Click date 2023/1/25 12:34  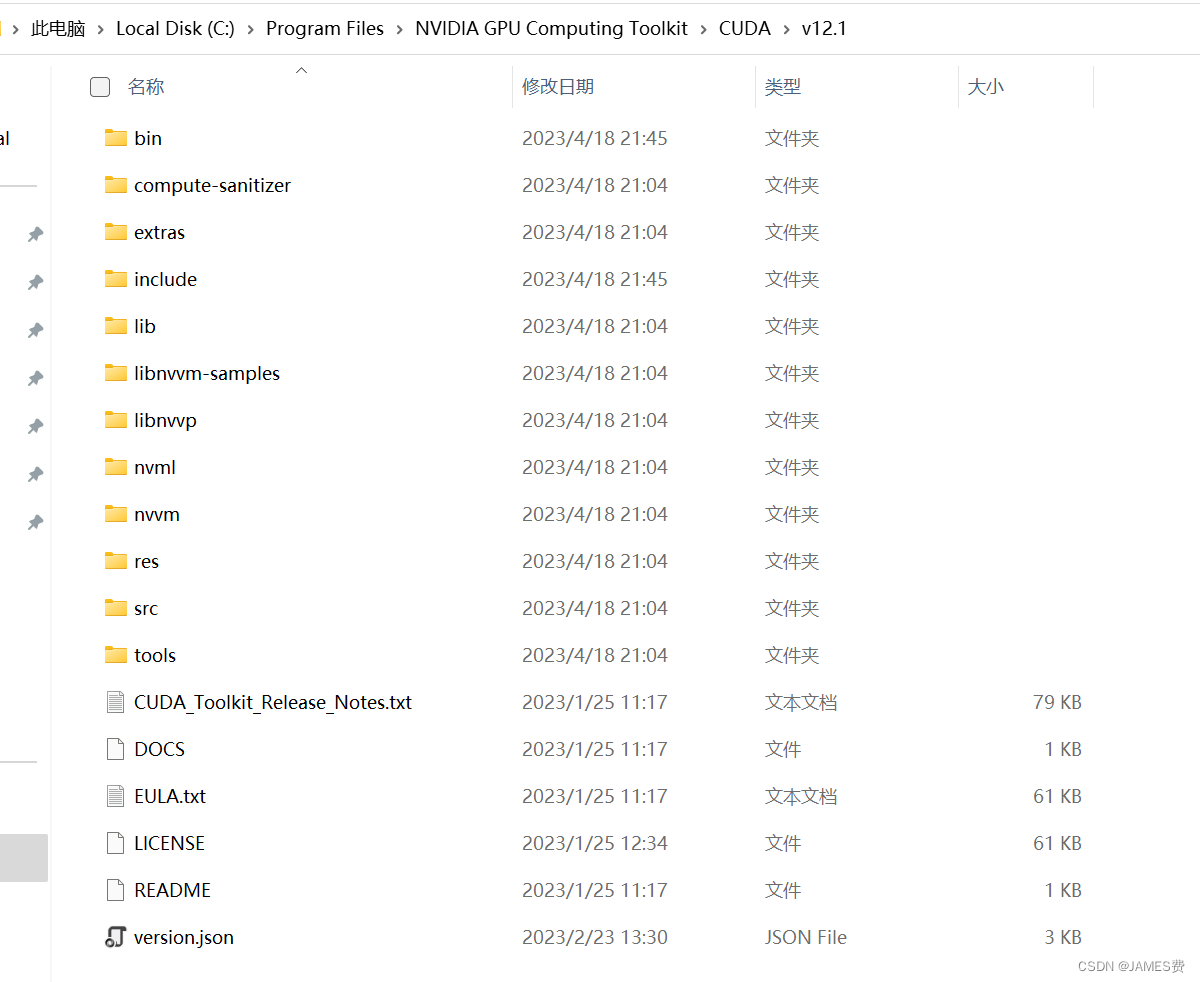pos(595,843)
